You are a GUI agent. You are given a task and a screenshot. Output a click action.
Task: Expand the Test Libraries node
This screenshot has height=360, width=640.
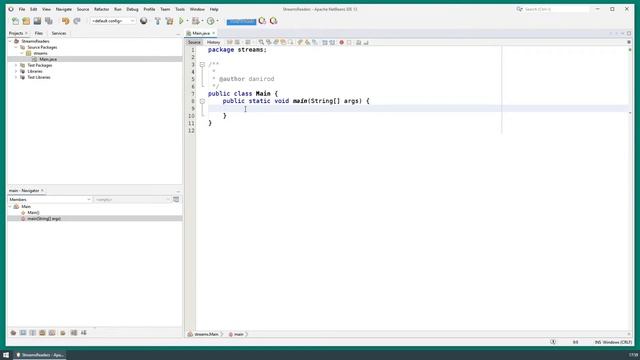pyautogui.click(x=16, y=77)
